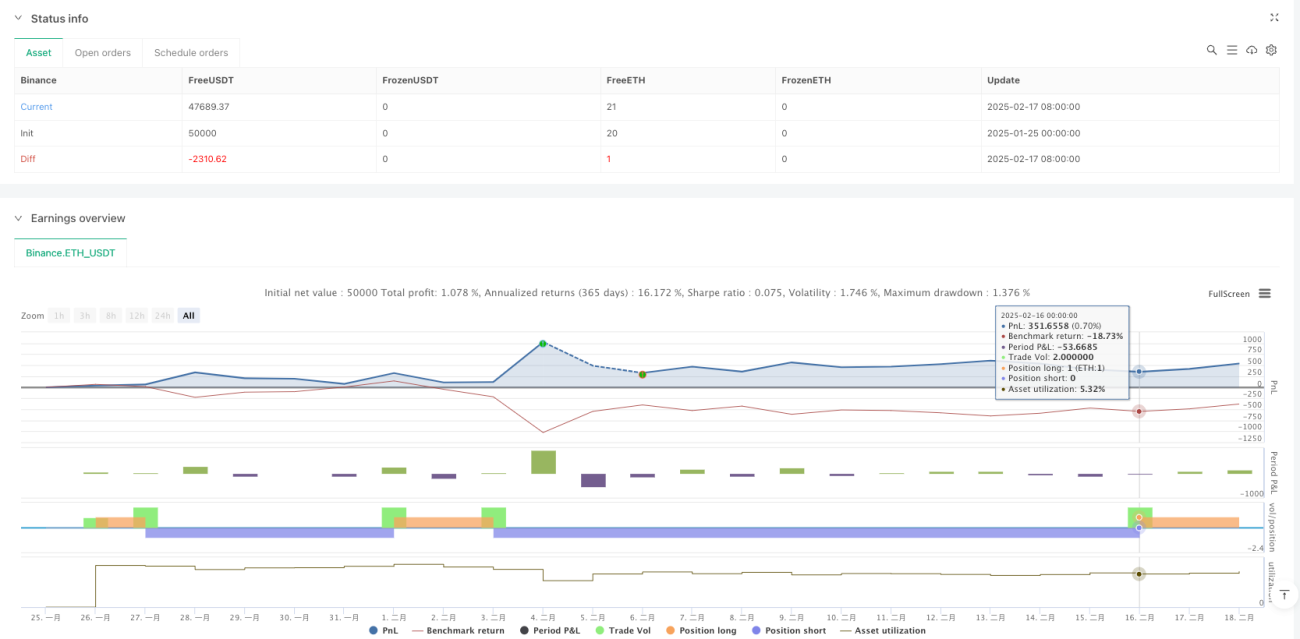The image size is (1300, 639).
Task: Hide the Trade Vol legend series
Action: pyautogui.click(x=626, y=631)
